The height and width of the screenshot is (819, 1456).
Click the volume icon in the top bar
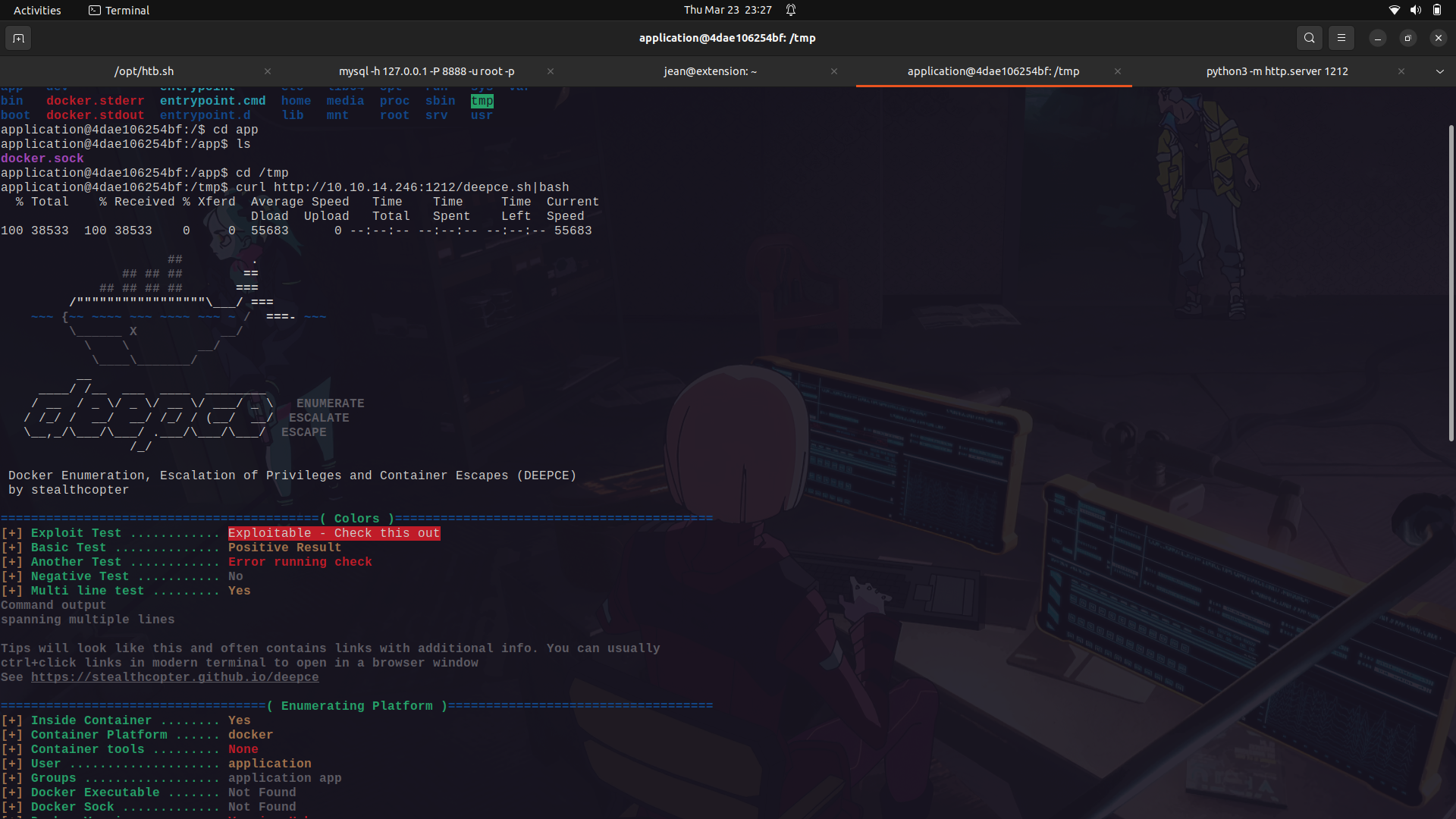[x=1415, y=10]
